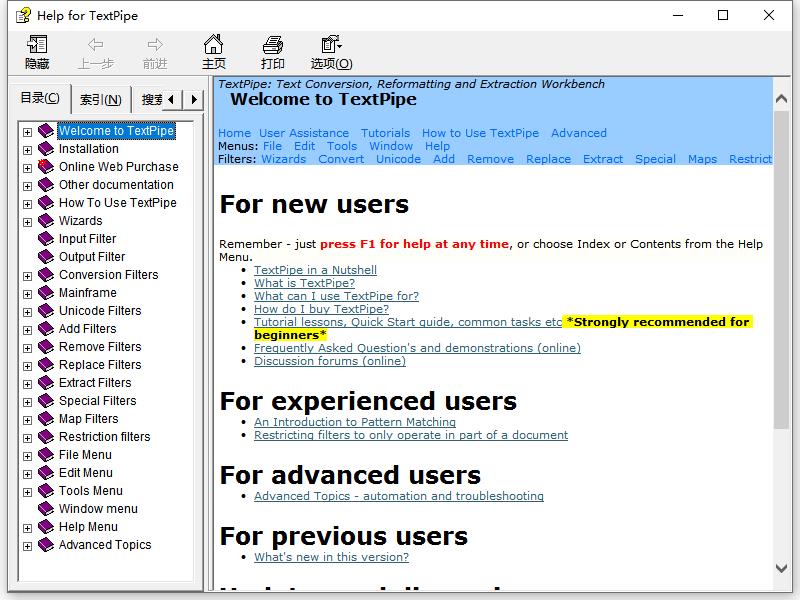Click the Wizards book icon
This screenshot has height=600, width=800.
pos(46,221)
